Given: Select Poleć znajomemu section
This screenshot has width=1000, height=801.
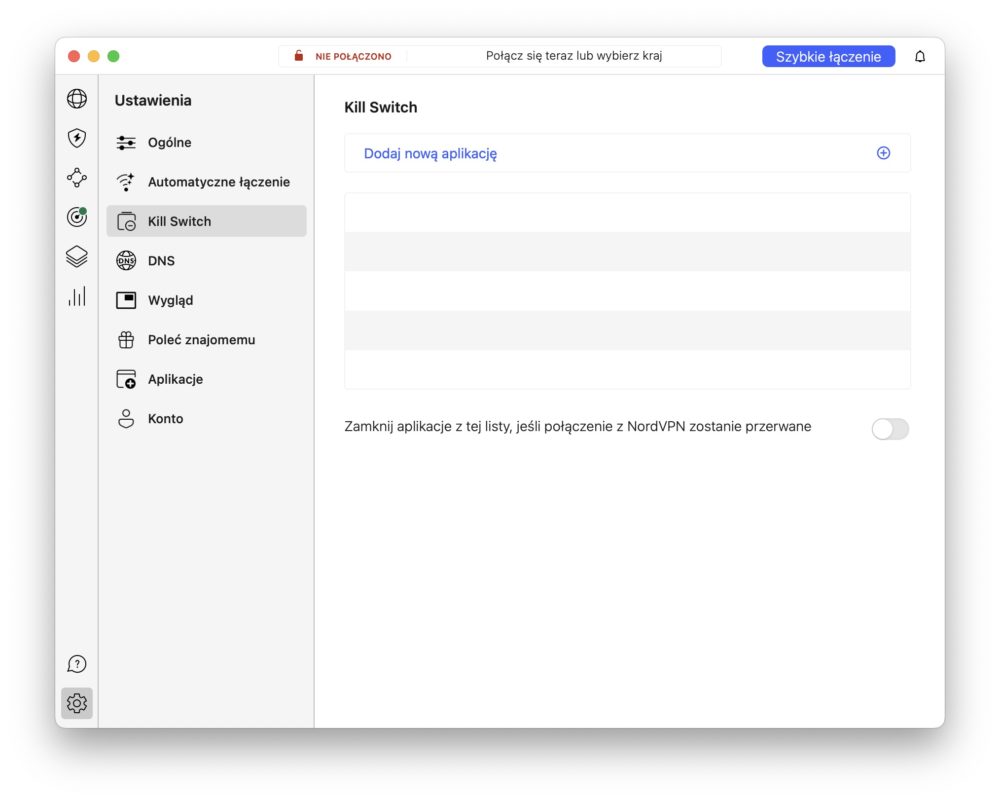Looking at the screenshot, I should coord(207,340).
